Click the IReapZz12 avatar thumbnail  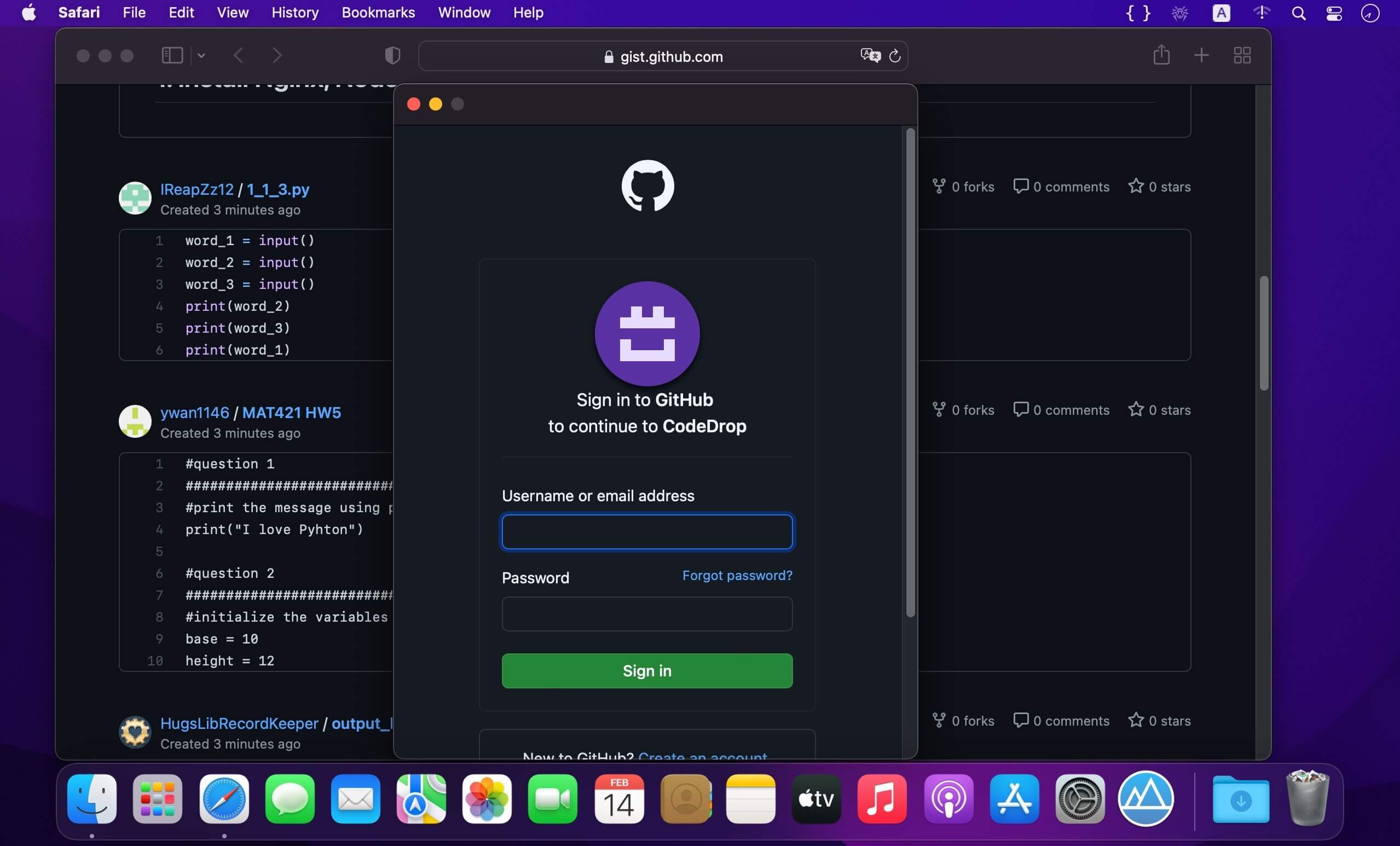pyautogui.click(x=135, y=198)
